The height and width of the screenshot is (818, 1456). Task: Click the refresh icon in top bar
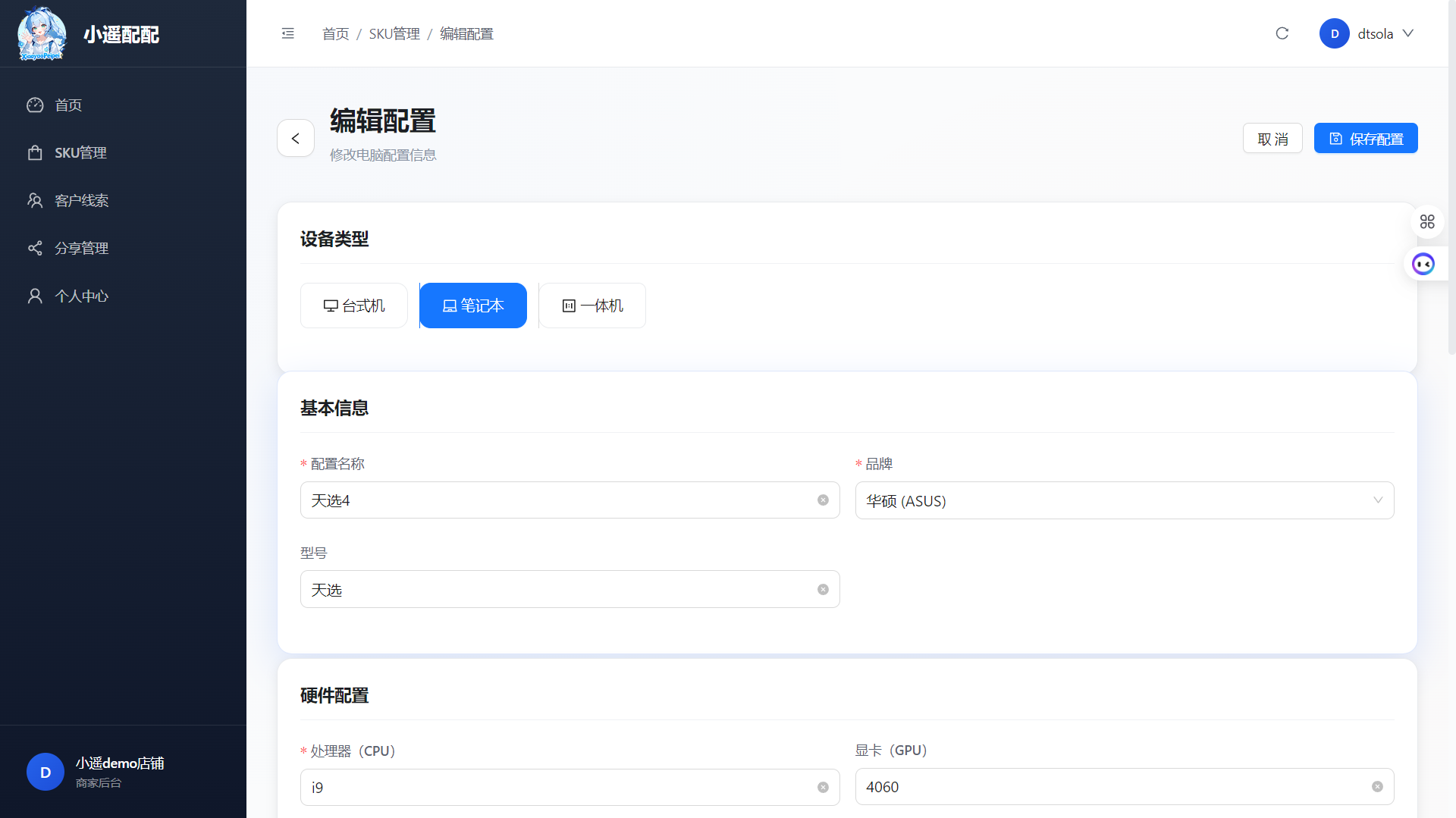[x=1282, y=33]
